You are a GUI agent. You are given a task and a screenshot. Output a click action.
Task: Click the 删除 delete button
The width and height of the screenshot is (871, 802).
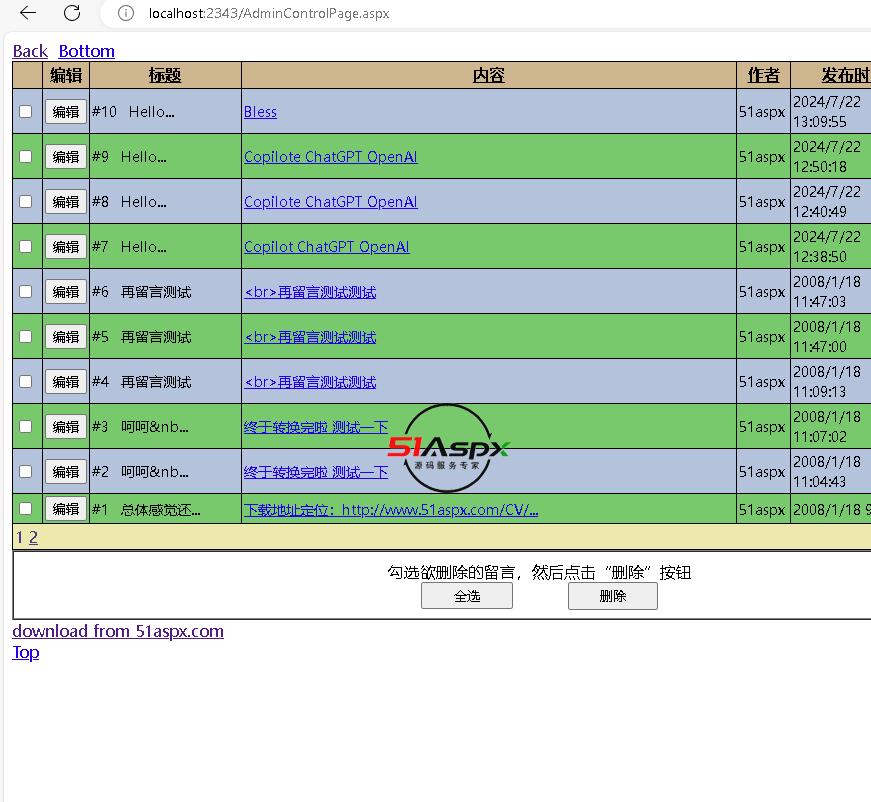613,596
